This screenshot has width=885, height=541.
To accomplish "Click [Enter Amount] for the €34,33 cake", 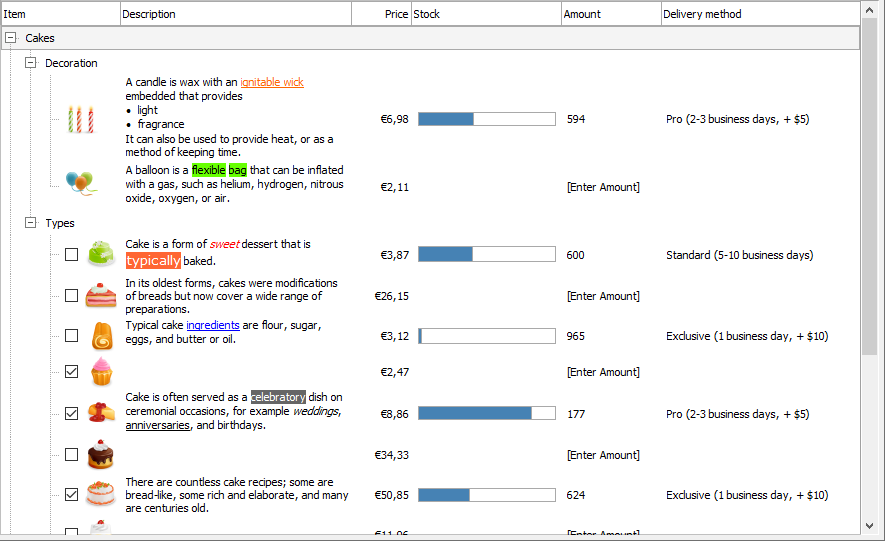I will 603,455.
